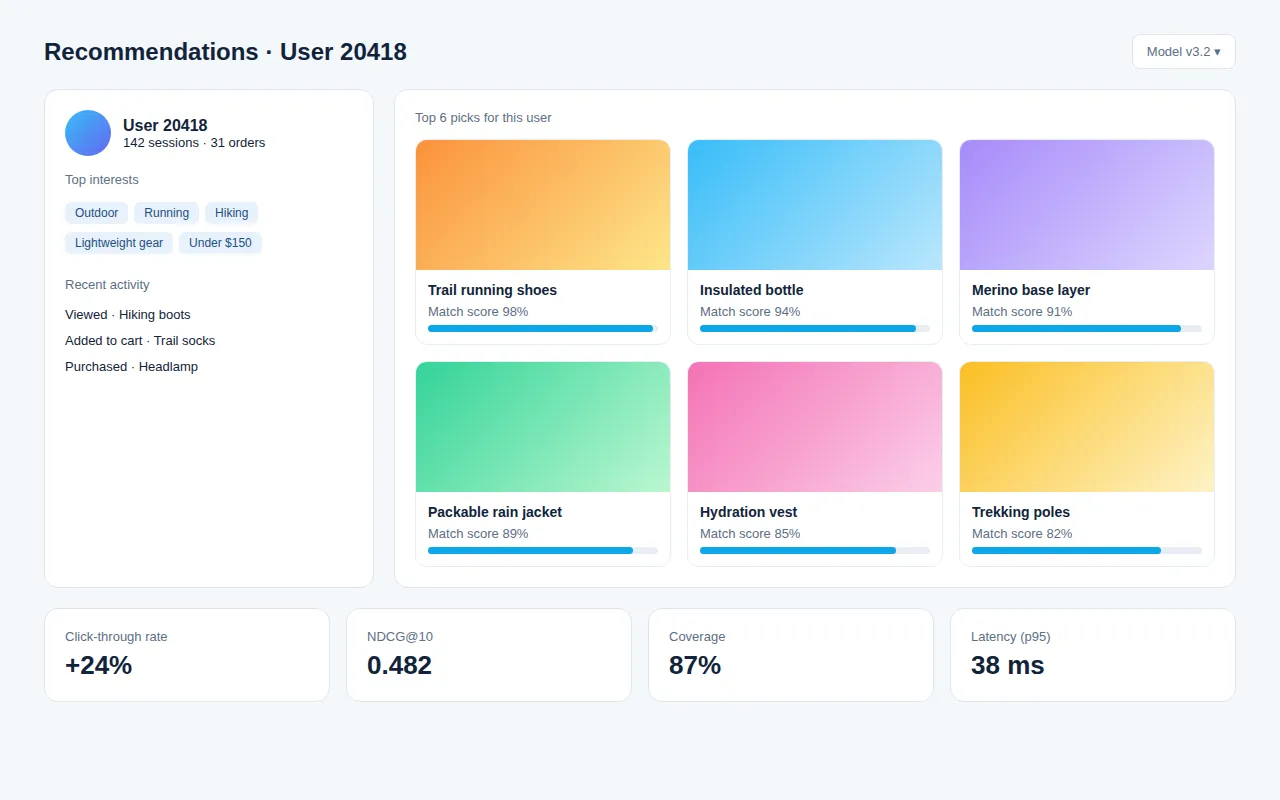Open the Model v3.2 dropdown
The height and width of the screenshot is (800, 1280).
point(1183,52)
